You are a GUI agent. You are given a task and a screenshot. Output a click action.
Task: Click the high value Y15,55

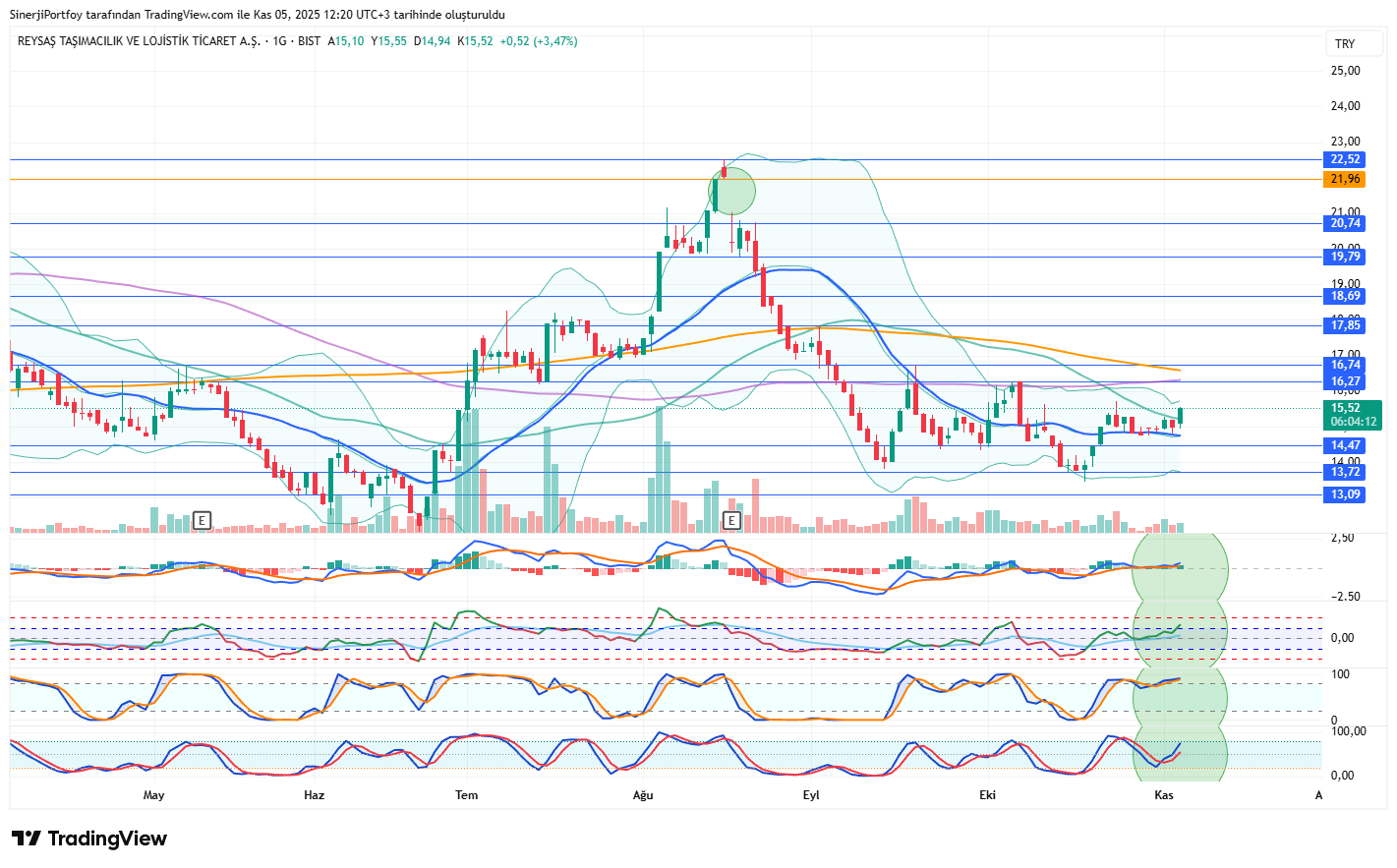(388, 41)
